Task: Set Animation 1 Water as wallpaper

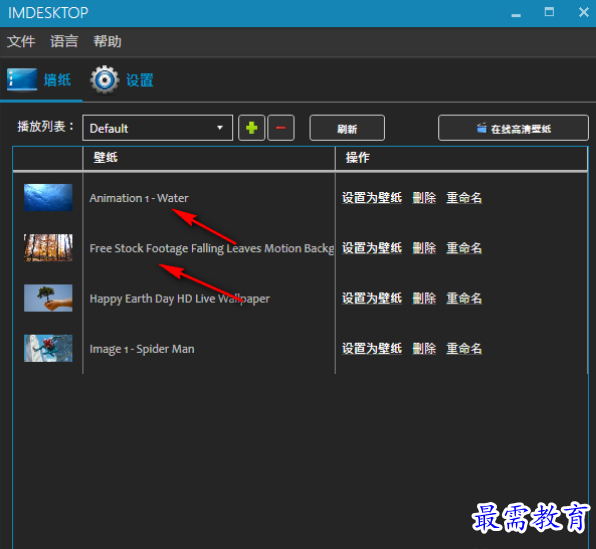Action: [x=372, y=198]
